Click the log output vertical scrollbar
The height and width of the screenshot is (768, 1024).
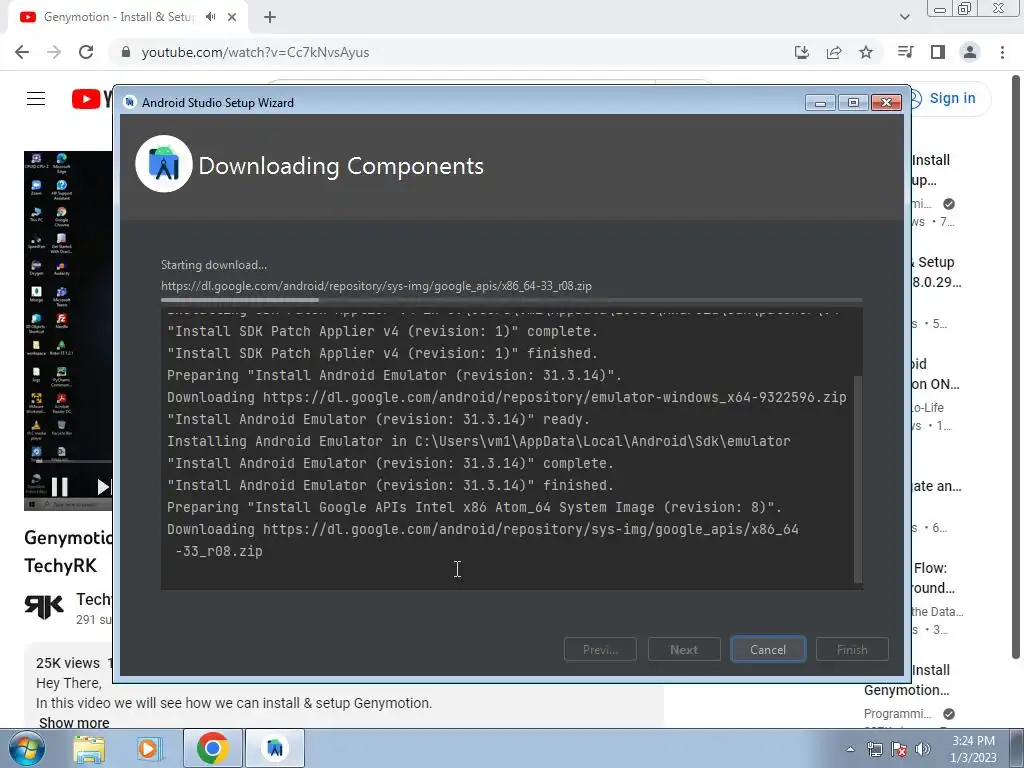[x=858, y=479]
